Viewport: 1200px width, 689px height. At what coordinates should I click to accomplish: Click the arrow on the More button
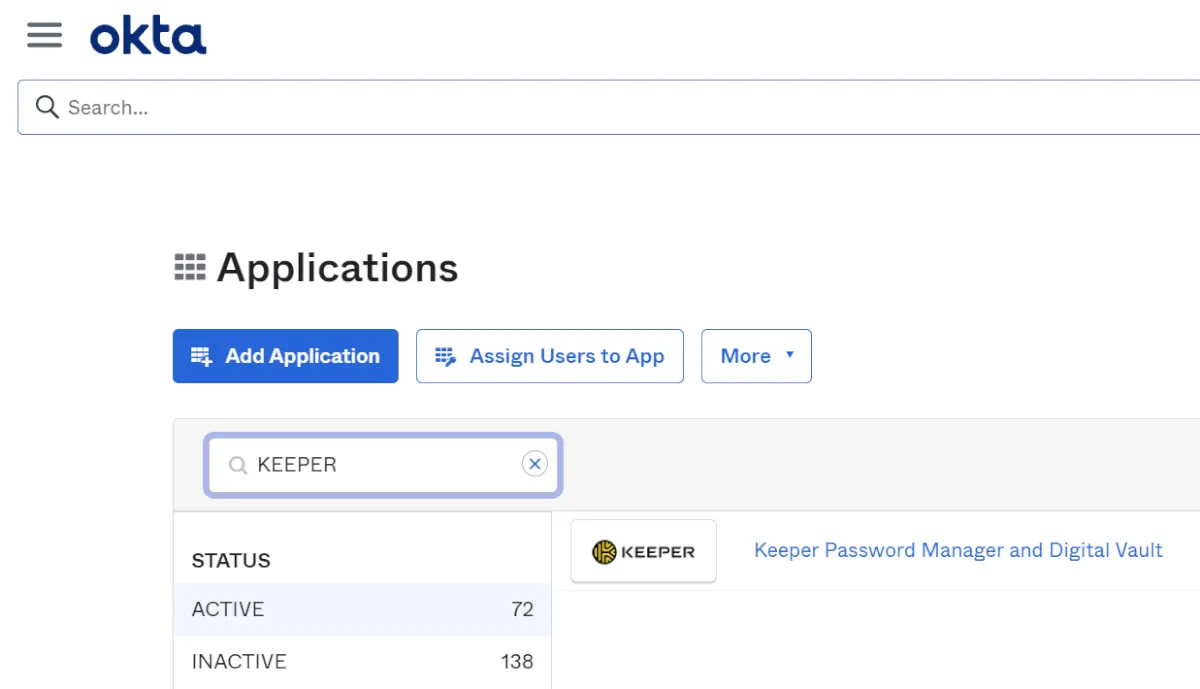790,355
